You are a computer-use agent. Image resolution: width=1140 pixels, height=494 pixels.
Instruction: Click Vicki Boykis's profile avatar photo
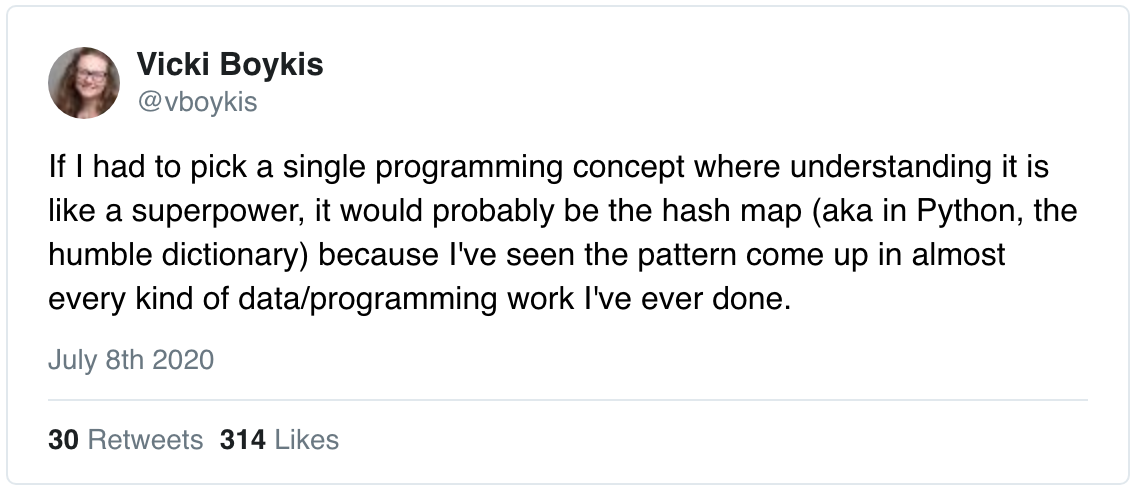(x=84, y=83)
